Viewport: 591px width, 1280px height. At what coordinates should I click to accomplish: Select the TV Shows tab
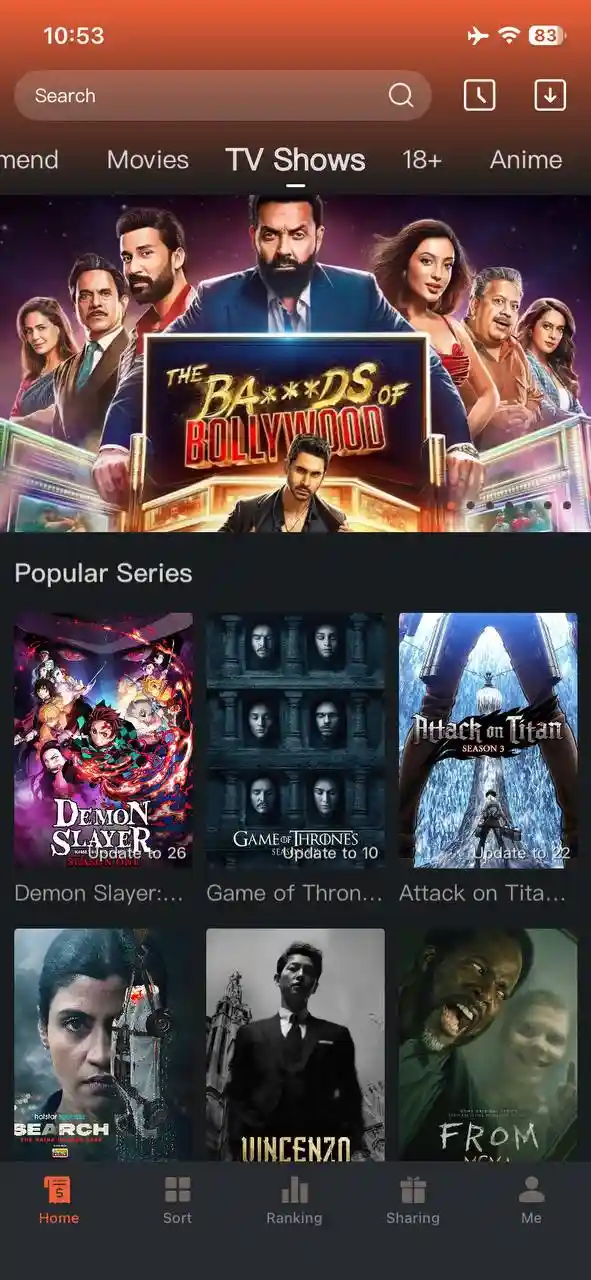[295, 160]
